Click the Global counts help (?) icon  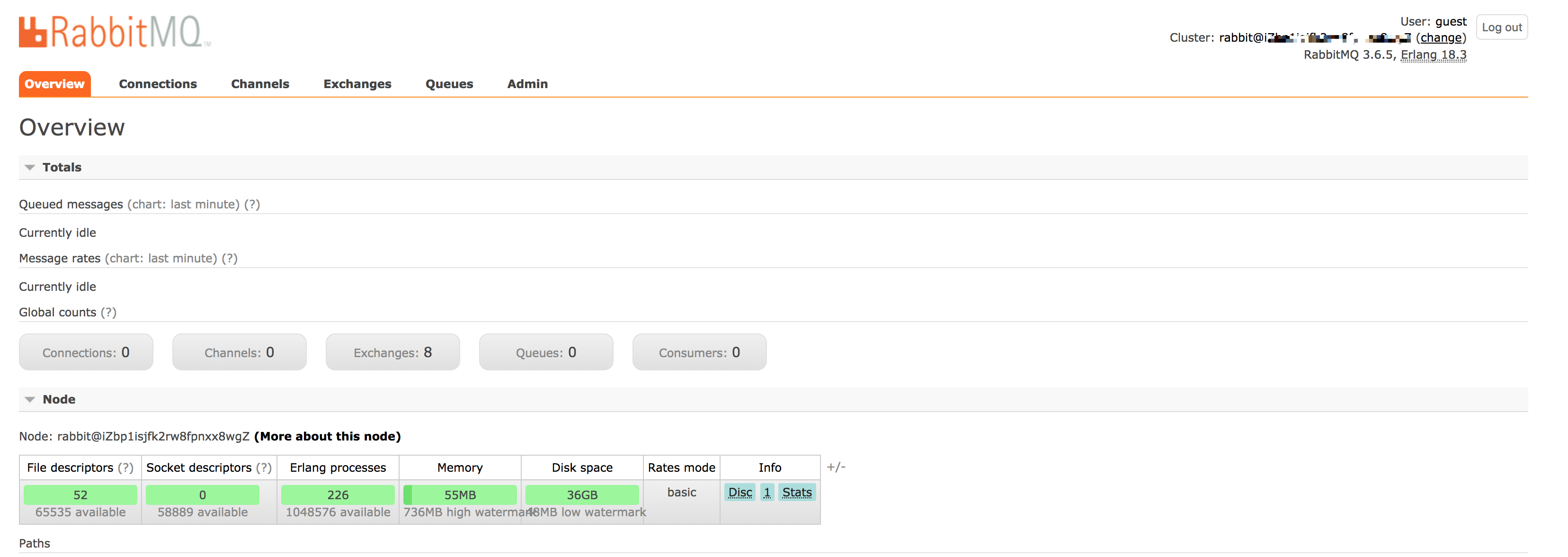pos(108,313)
